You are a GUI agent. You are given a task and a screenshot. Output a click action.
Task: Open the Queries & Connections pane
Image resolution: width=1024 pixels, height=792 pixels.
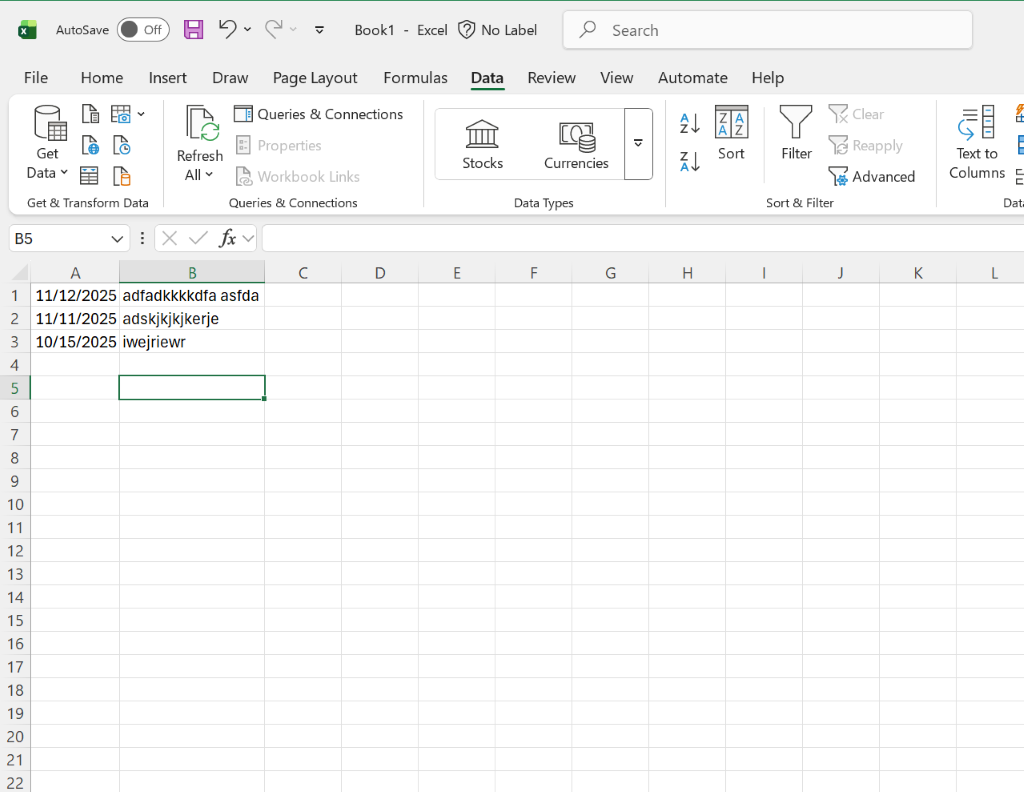318,114
